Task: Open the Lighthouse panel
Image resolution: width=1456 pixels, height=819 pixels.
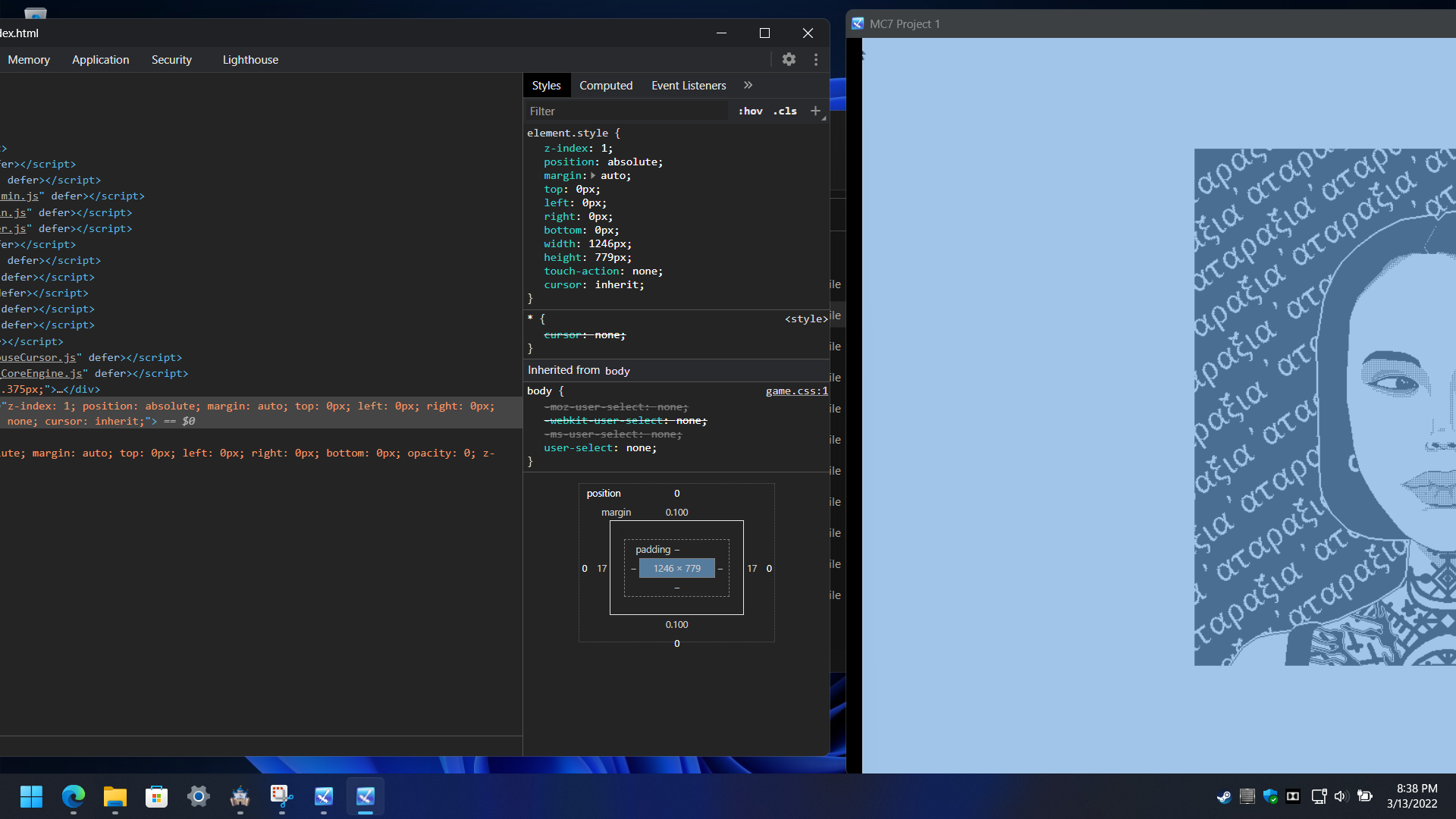Action: (250, 59)
